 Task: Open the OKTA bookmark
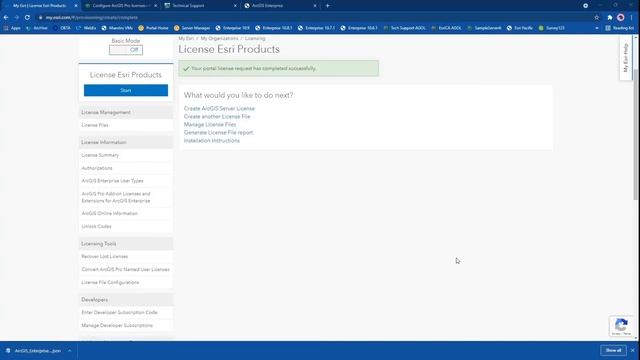click(62, 28)
